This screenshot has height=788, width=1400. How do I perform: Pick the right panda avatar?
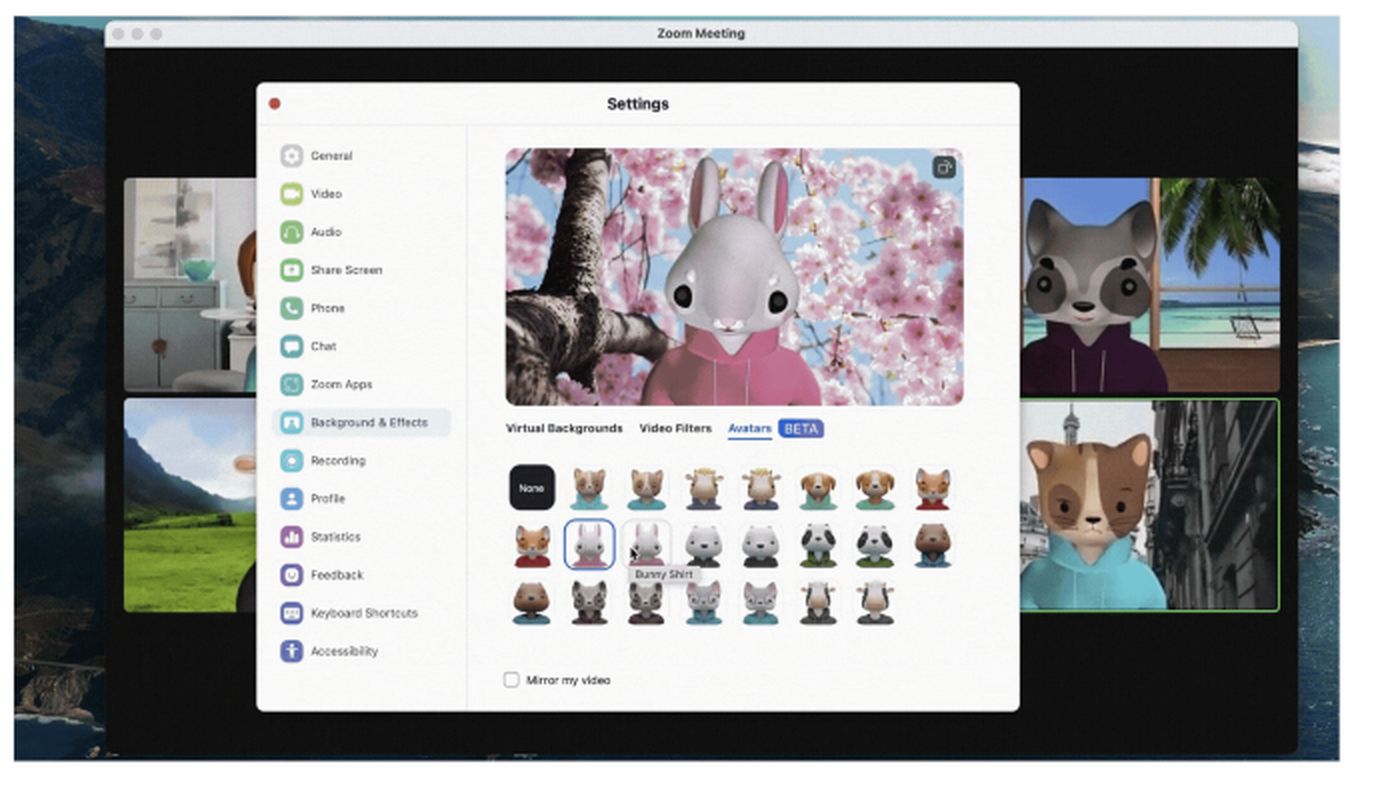tap(875, 545)
